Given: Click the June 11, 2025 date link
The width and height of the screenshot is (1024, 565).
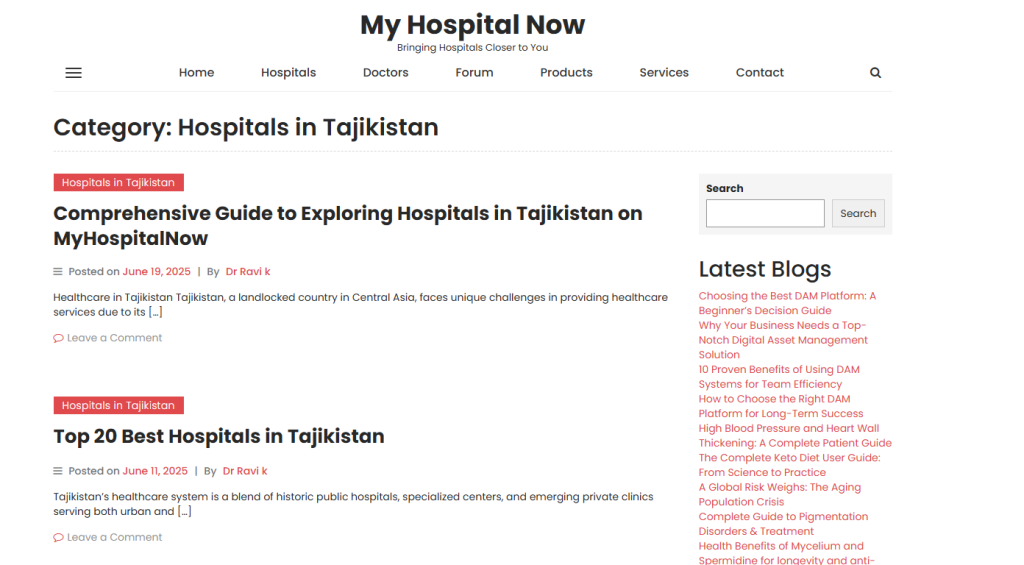Looking at the screenshot, I should point(155,471).
